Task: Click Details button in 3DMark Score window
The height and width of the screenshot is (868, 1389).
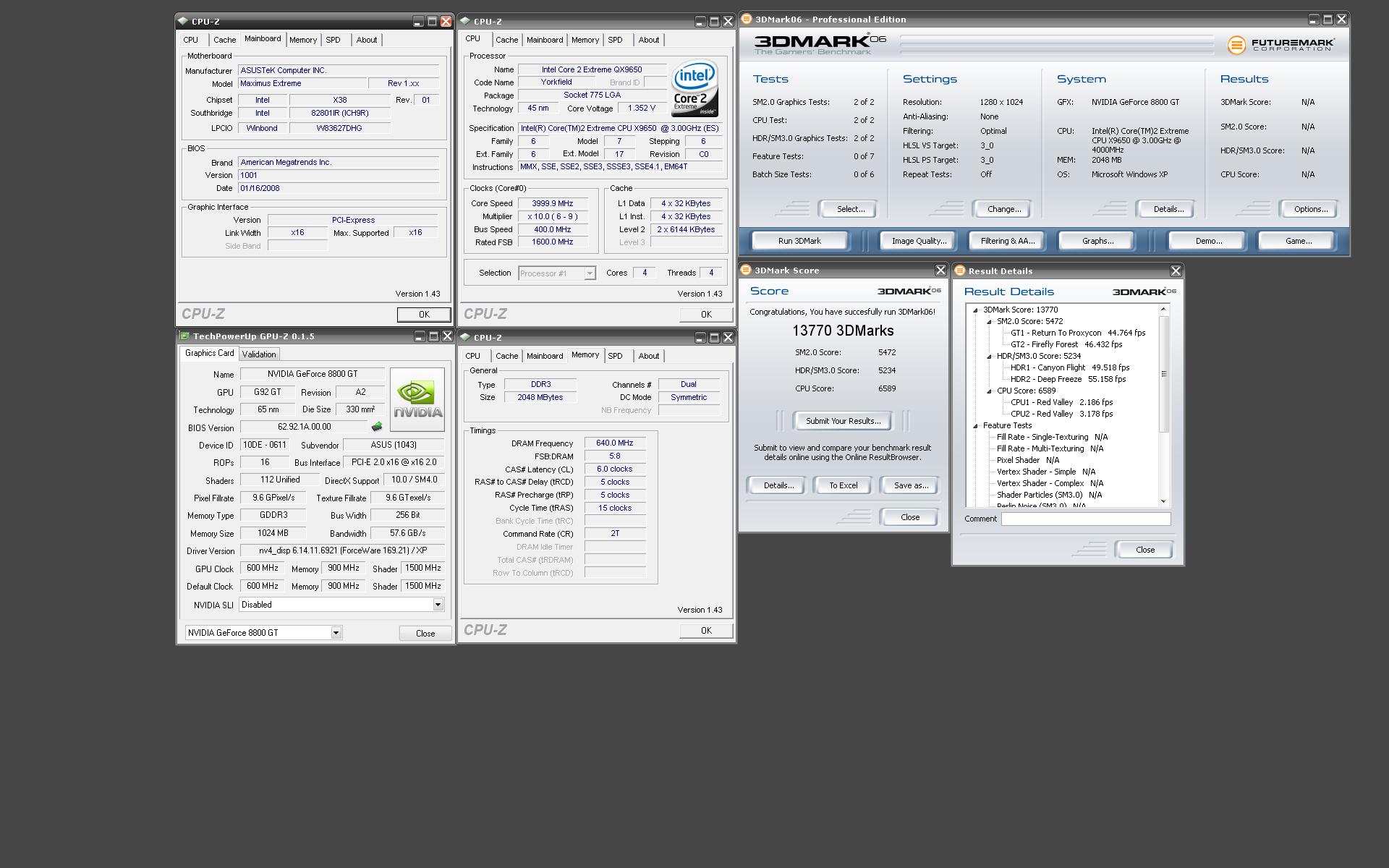Action: 778,485
